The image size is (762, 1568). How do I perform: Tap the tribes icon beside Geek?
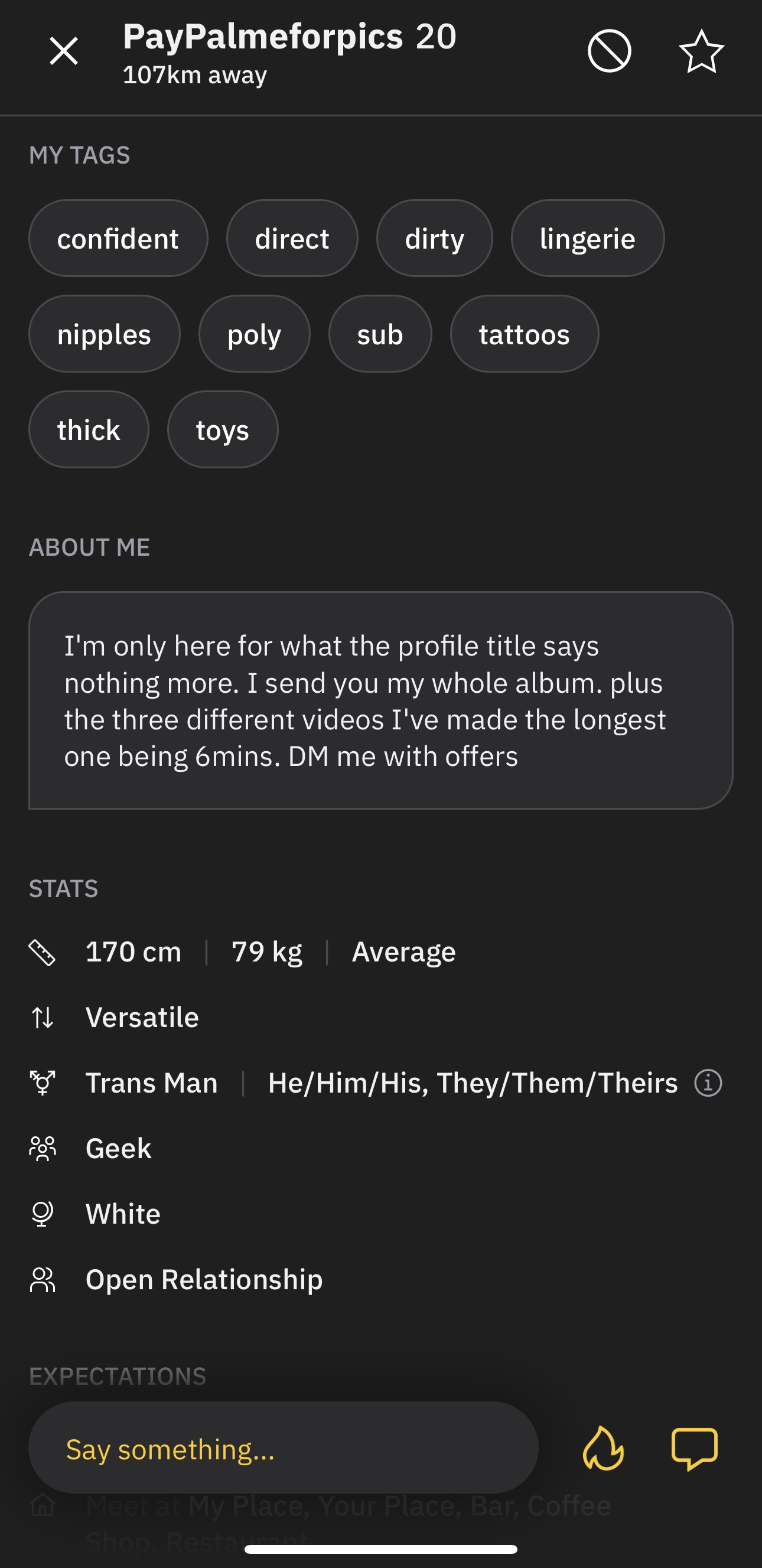pyautogui.click(x=42, y=1149)
